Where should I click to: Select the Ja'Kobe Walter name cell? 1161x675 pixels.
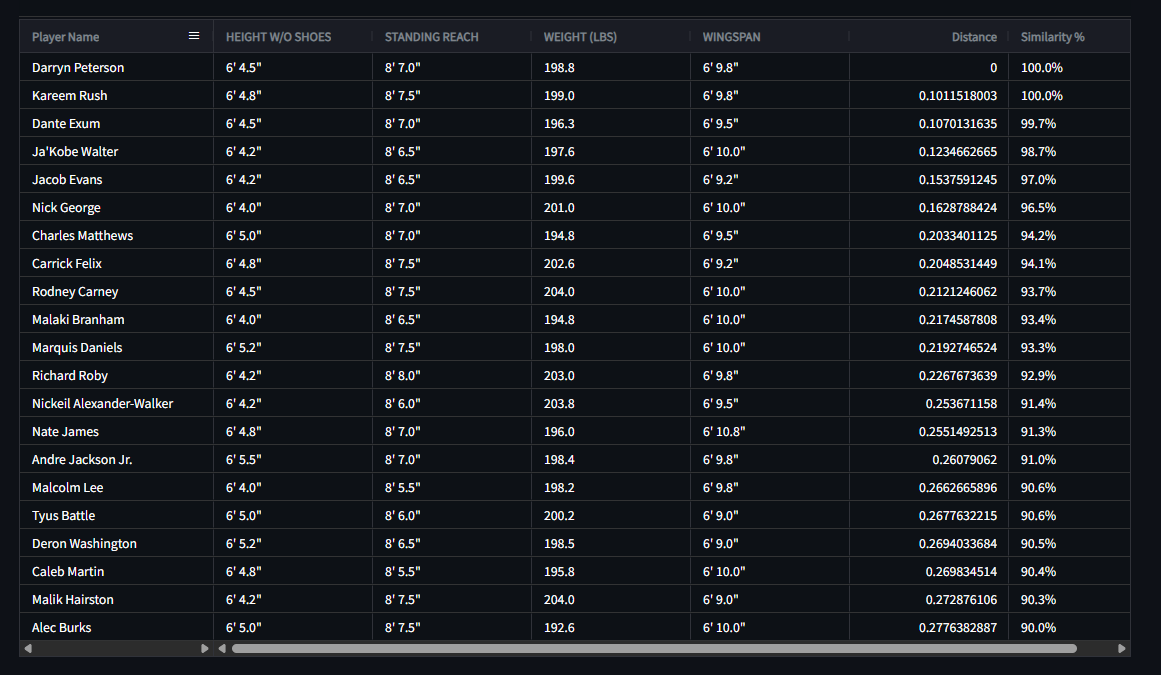click(116, 152)
